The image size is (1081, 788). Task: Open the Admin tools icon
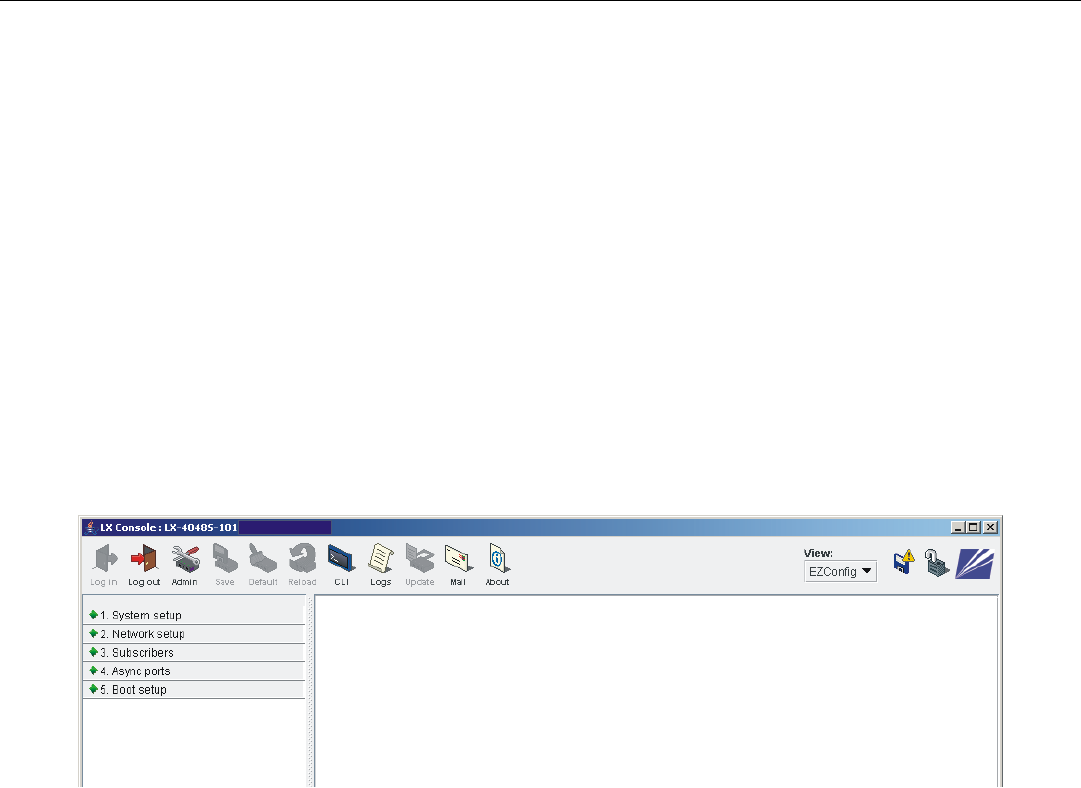tap(185, 559)
